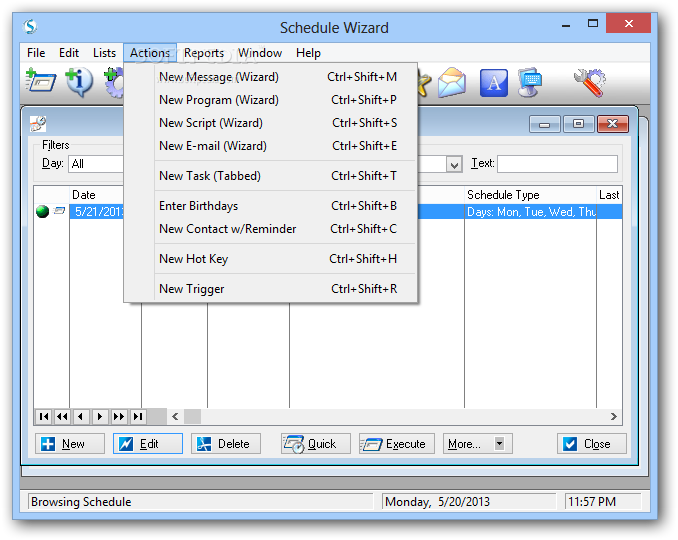Choose New Trigger

pyautogui.click(x=271, y=288)
